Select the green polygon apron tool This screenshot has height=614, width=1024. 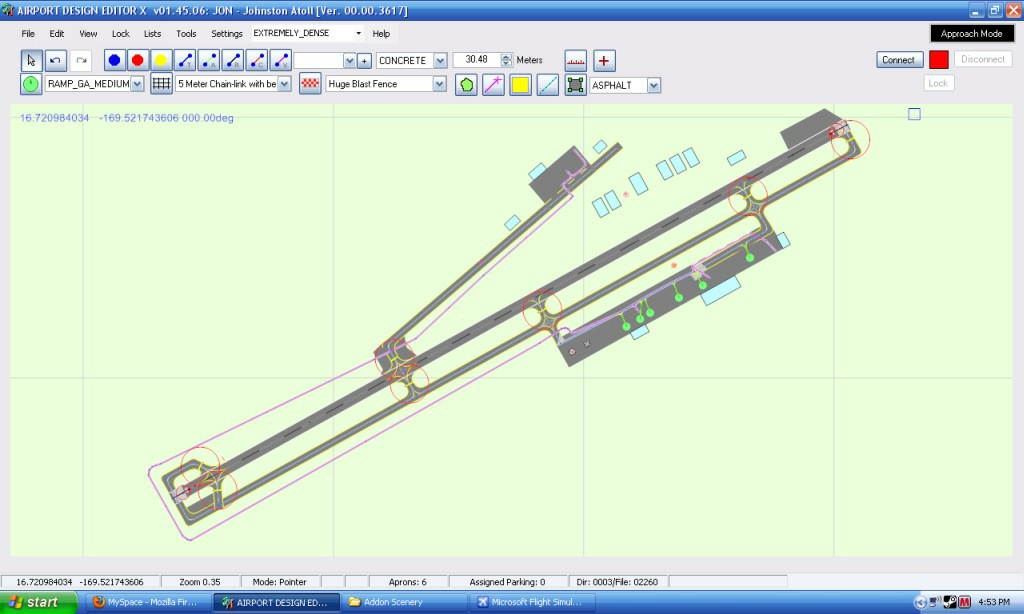pyautogui.click(x=466, y=85)
